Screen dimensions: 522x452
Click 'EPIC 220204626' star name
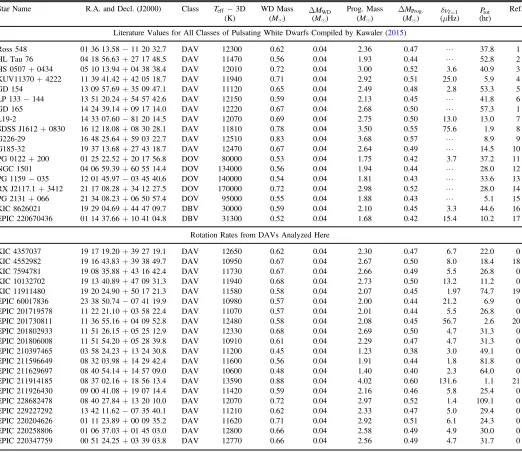(x=26, y=421)
